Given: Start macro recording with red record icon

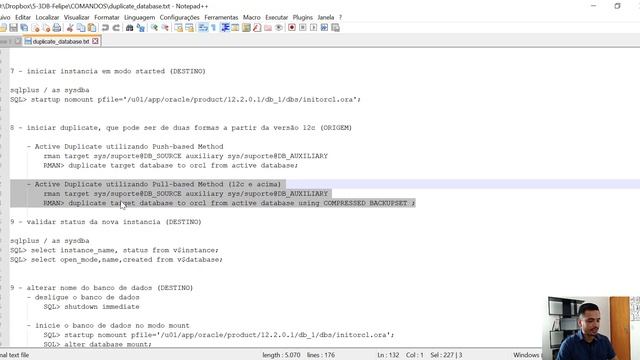Looking at the screenshot, I should 292,28.
